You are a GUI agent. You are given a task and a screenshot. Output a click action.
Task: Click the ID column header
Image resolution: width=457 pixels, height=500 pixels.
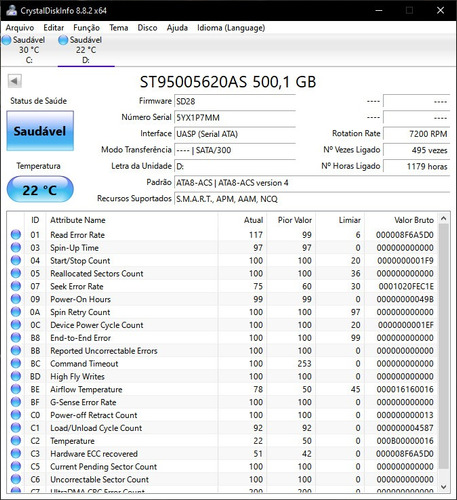[35, 220]
